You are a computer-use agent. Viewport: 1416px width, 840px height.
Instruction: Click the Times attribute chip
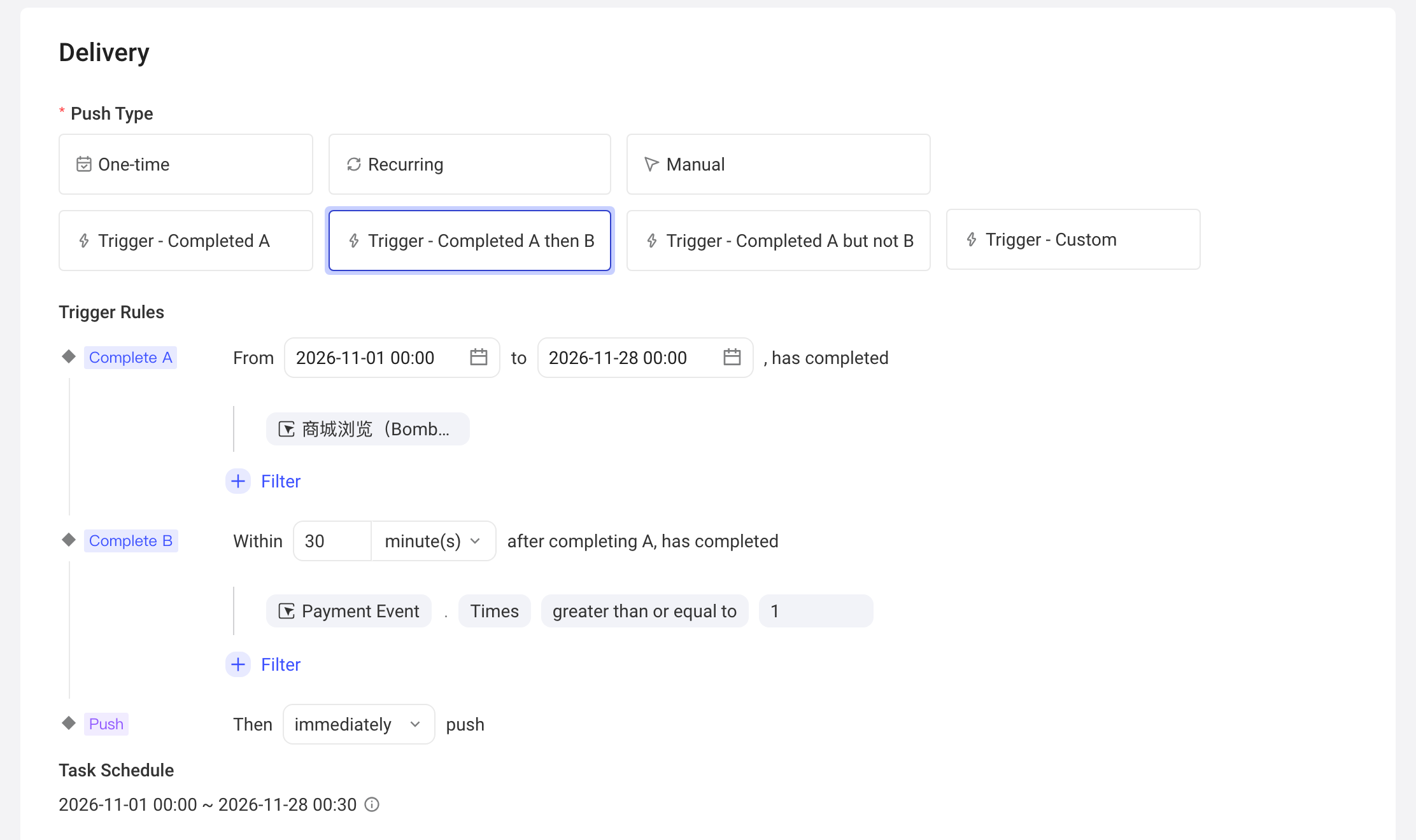[495, 611]
